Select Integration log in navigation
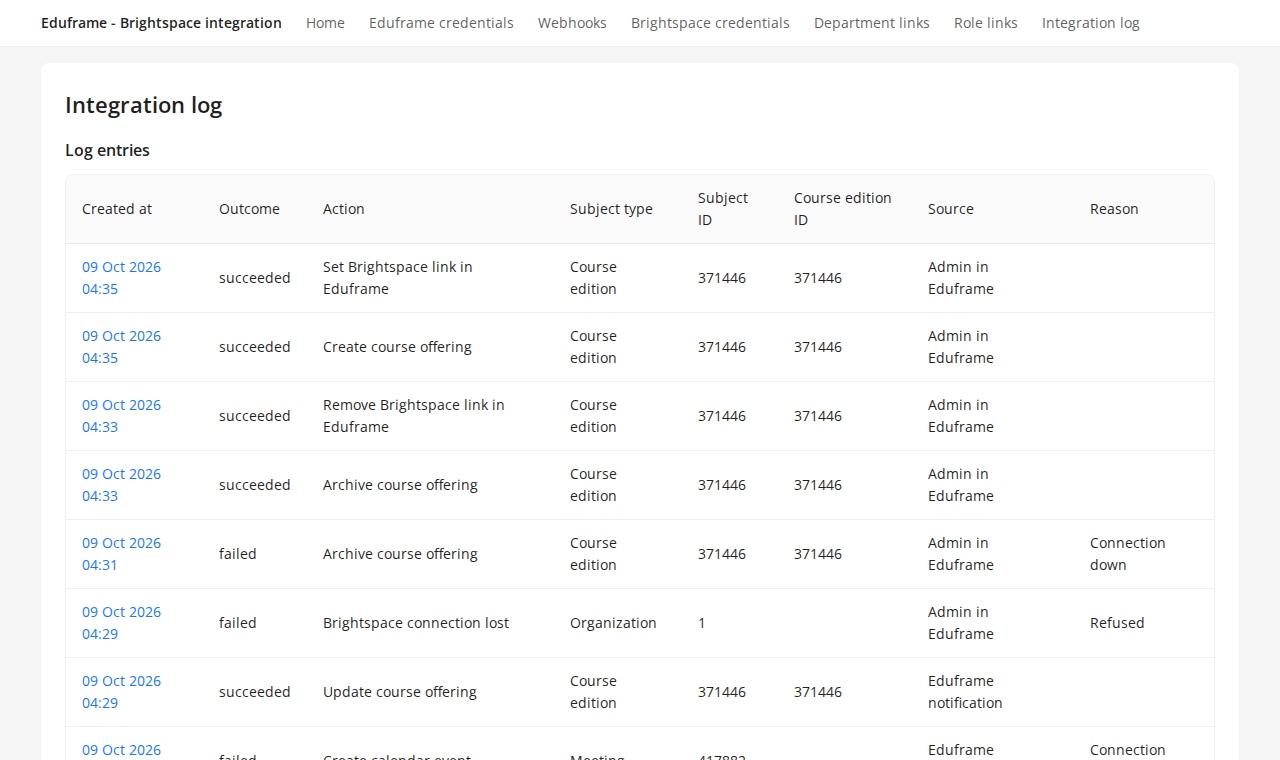Image resolution: width=1280 pixels, height=760 pixels. click(1091, 23)
